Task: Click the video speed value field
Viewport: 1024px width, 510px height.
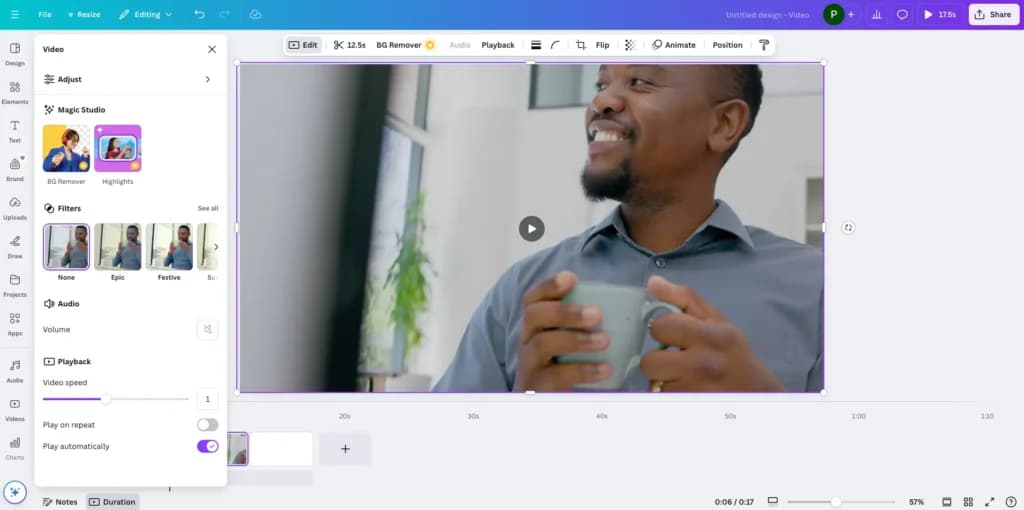Action: point(208,399)
